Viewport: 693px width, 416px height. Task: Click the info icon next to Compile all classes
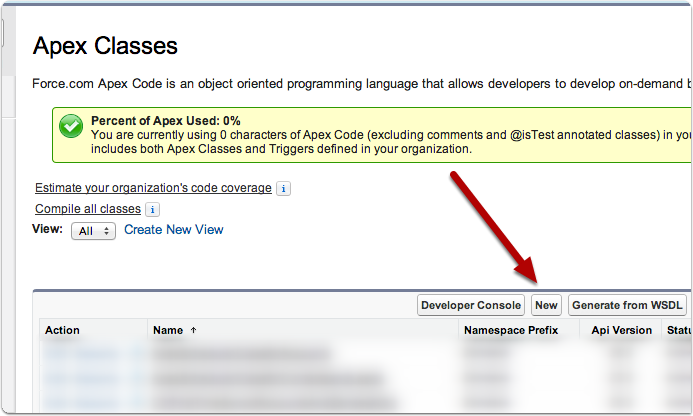(152, 209)
